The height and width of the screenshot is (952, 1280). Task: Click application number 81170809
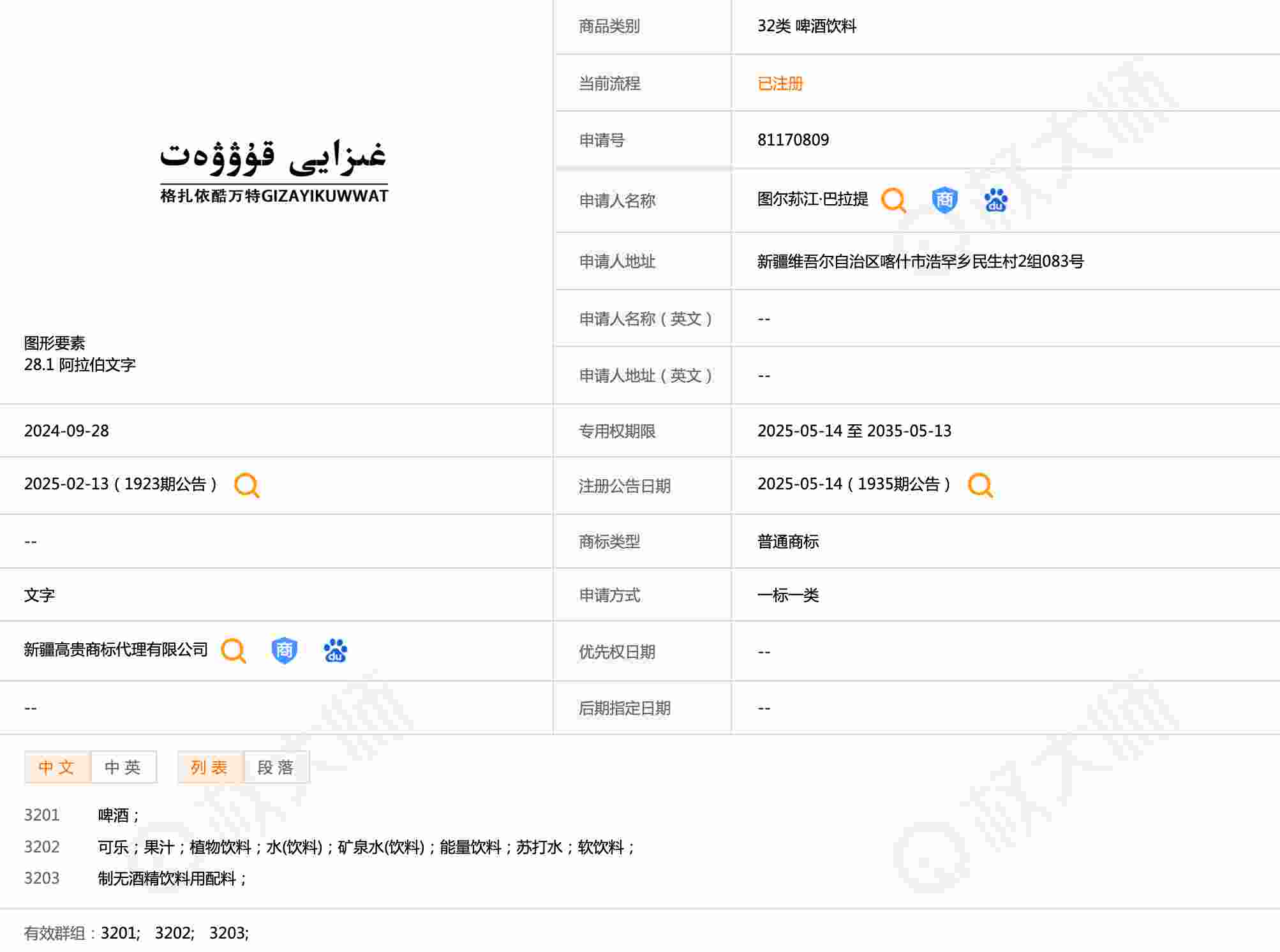coord(793,140)
